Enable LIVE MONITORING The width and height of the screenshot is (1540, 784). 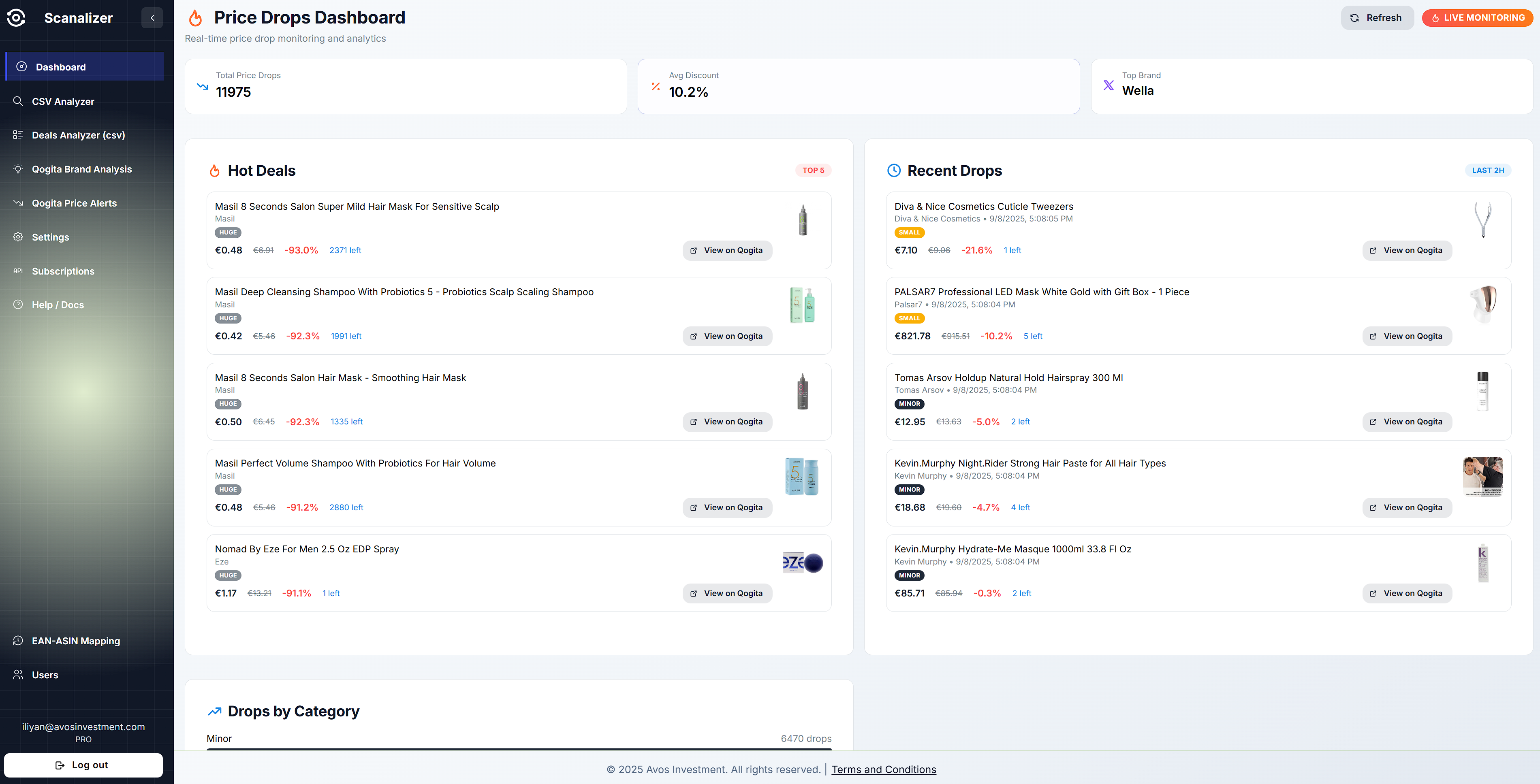(x=1477, y=17)
